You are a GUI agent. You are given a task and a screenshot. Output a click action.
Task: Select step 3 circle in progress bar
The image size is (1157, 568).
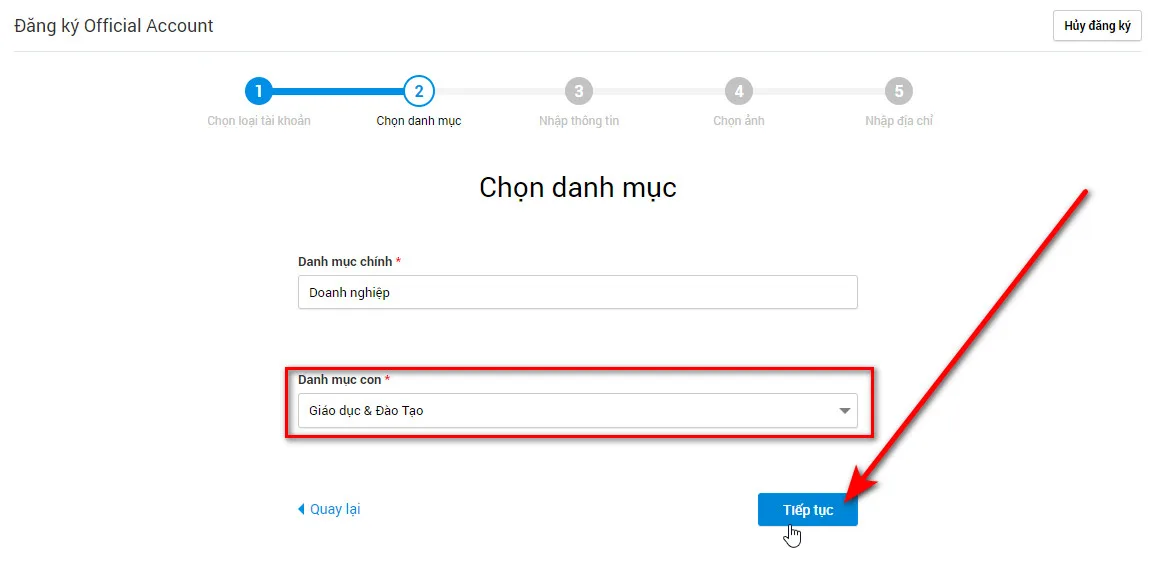(578, 91)
